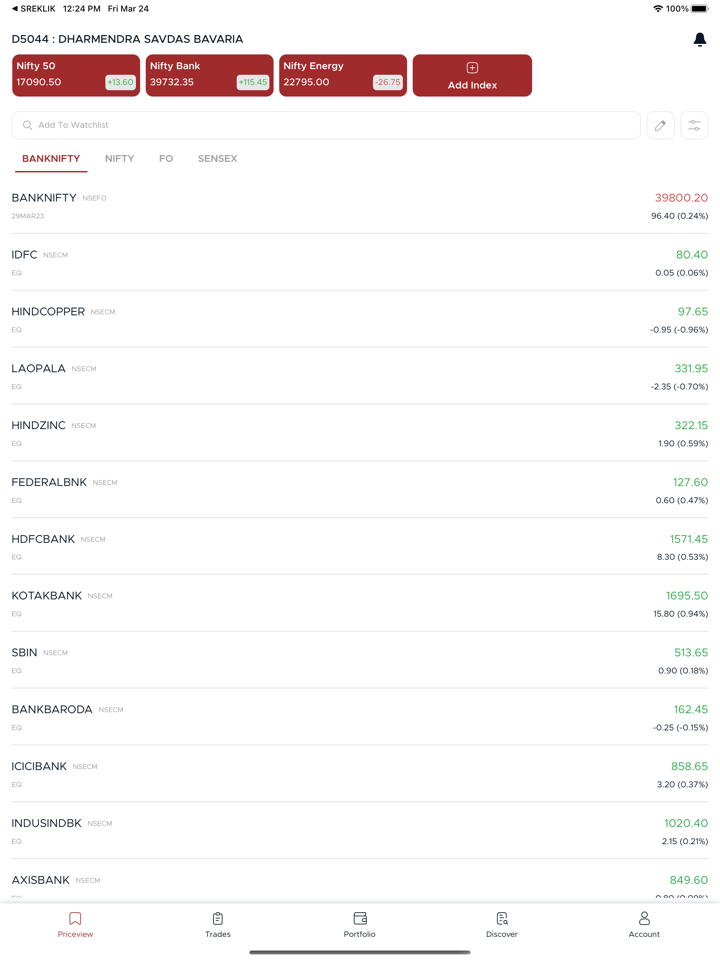Open the SENSEX watchlist tab
The image size is (720, 960).
(x=217, y=159)
